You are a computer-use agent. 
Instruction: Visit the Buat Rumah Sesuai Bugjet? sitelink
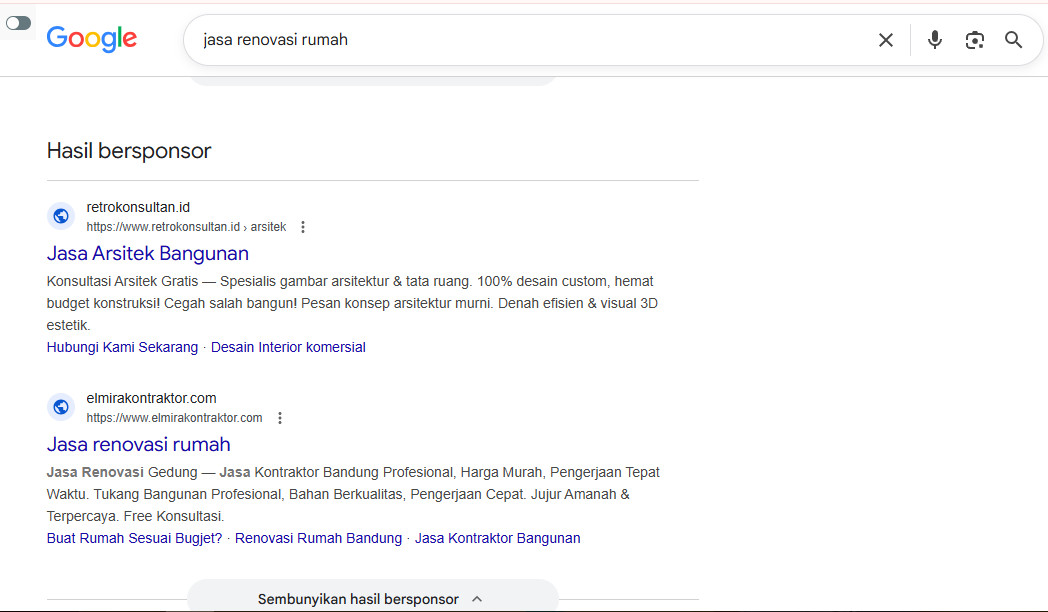(x=134, y=539)
